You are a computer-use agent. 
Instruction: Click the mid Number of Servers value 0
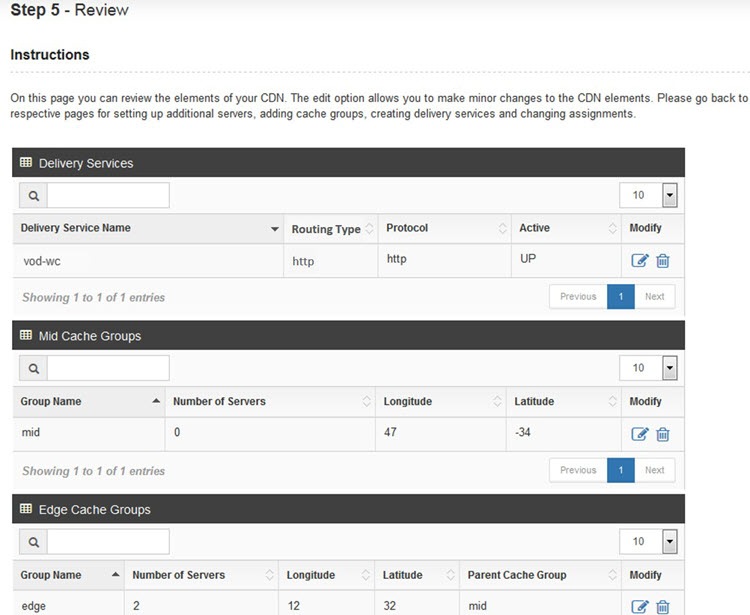point(177,432)
